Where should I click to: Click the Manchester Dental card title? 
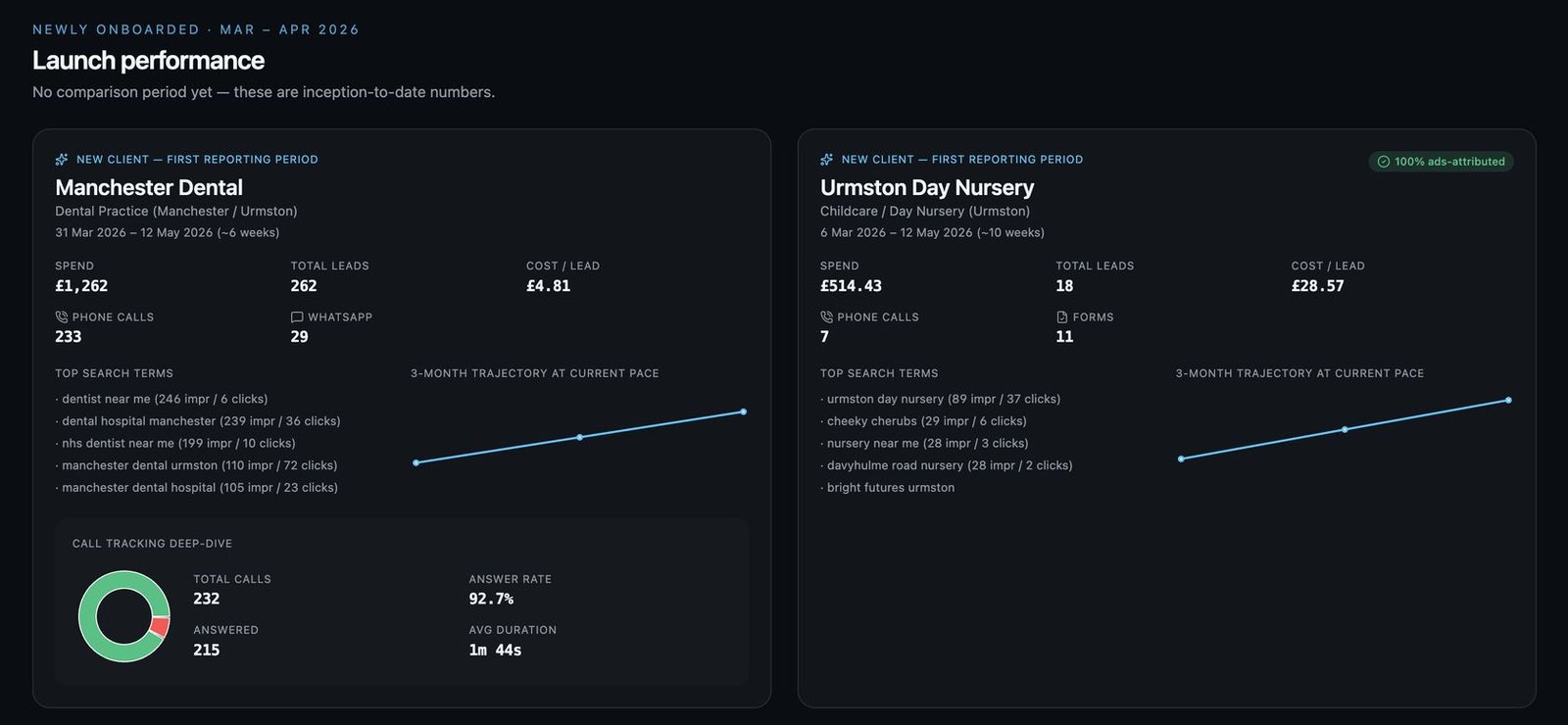(x=149, y=187)
